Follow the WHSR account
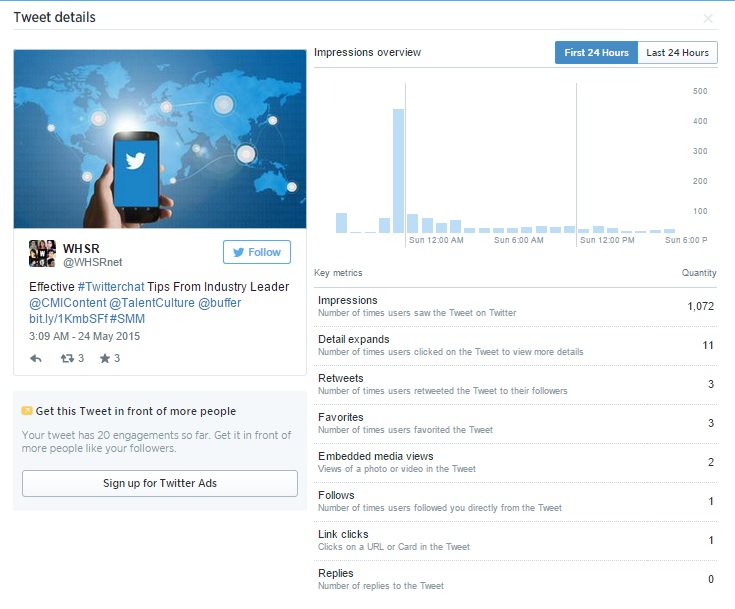735x609 pixels. click(x=257, y=252)
